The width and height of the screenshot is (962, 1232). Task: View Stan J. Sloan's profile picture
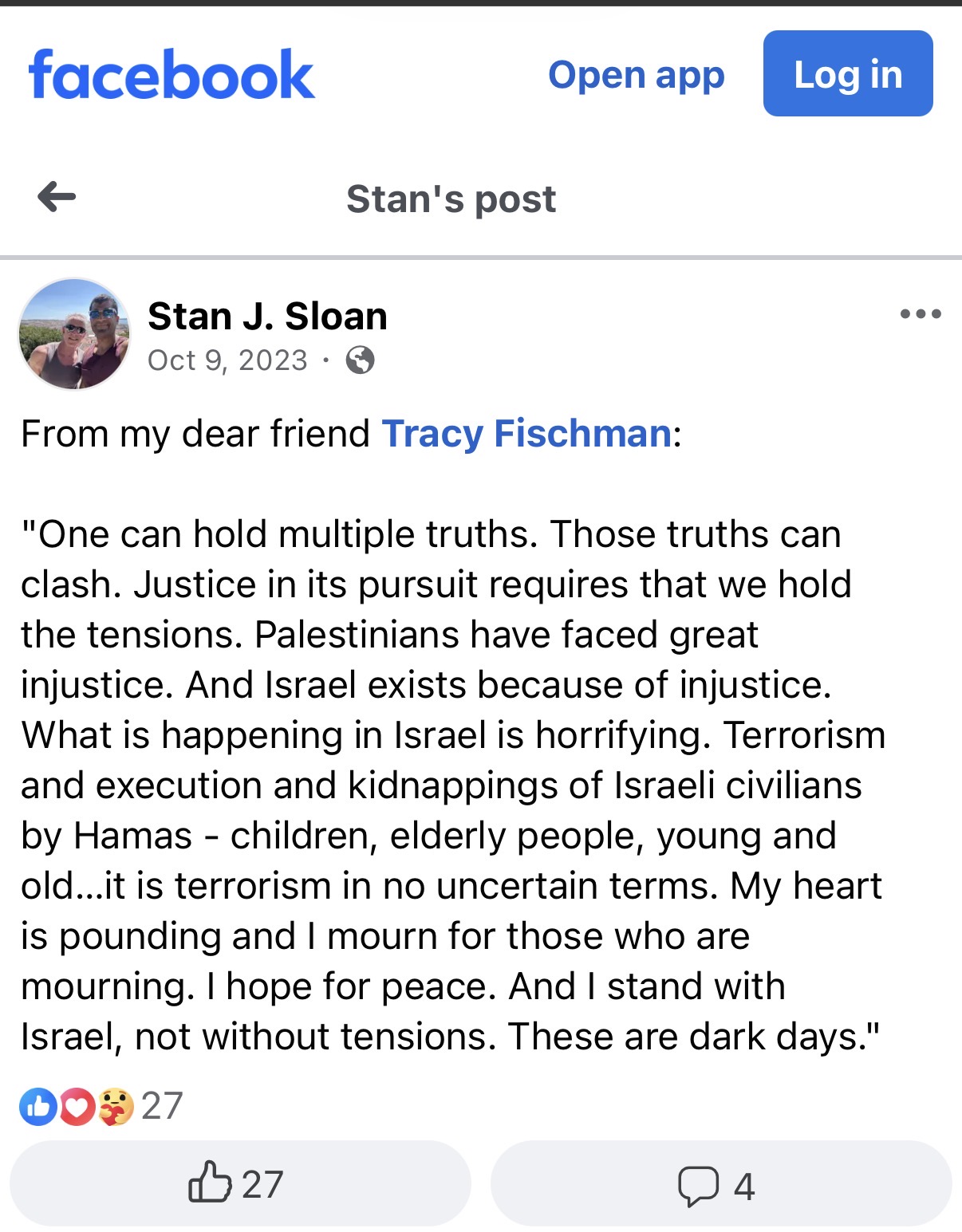[x=74, y=333]
